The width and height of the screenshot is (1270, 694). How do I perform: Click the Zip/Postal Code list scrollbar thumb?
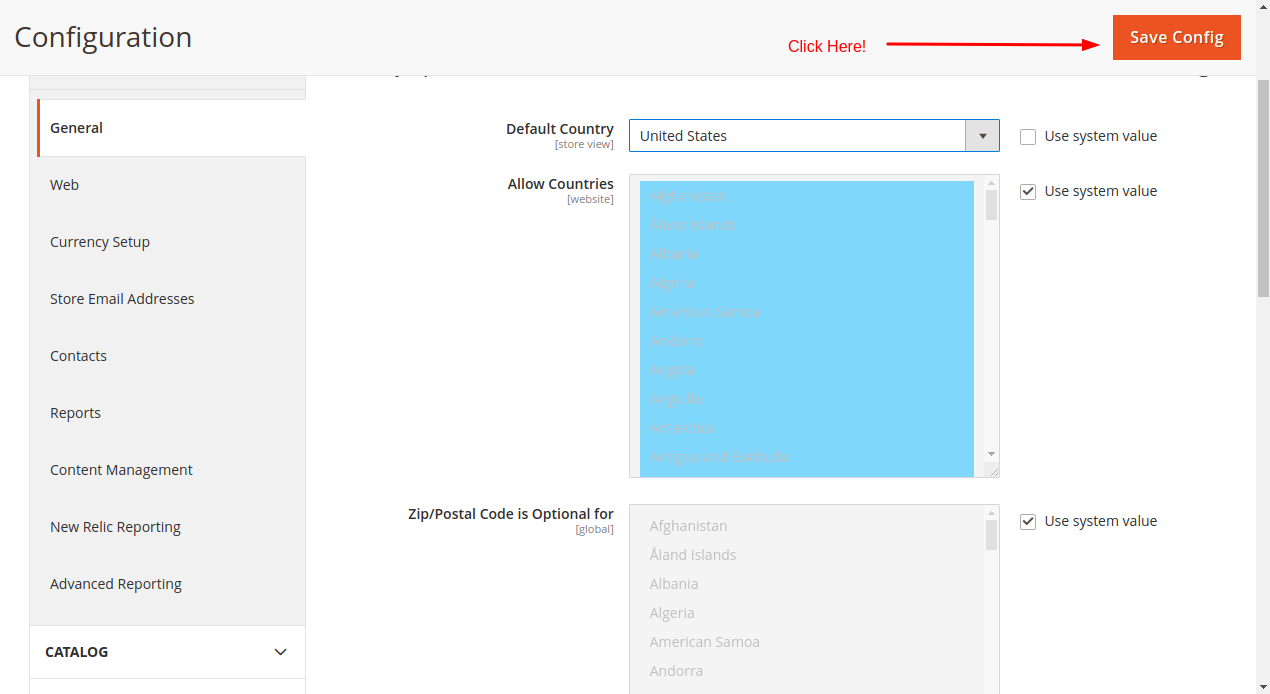(991, 534)
